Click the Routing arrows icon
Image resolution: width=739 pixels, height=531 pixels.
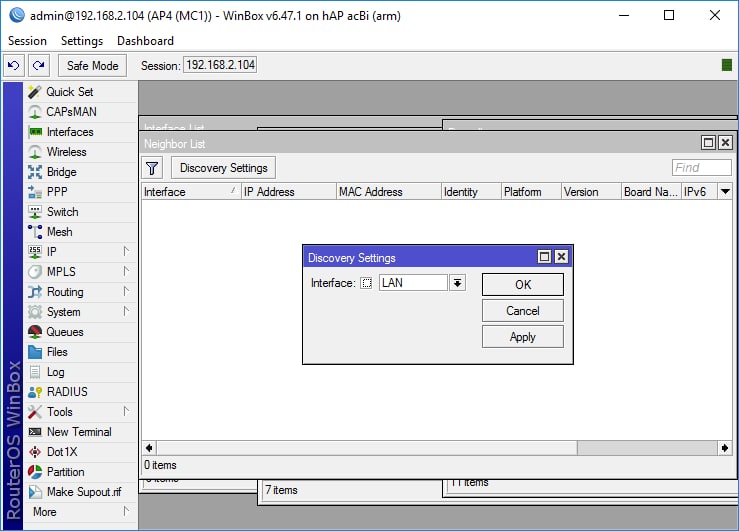click(34, 292)
